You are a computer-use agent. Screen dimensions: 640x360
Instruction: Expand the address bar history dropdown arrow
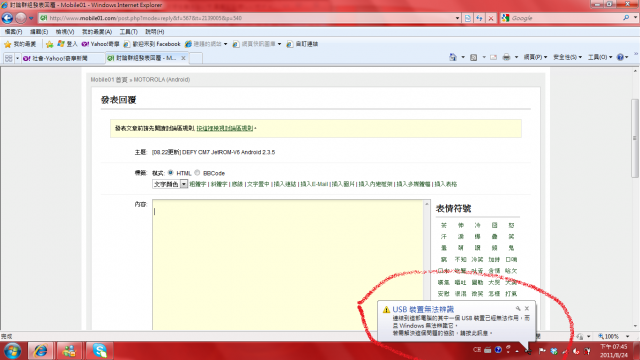pyautogui.click(x=458, y=18)
